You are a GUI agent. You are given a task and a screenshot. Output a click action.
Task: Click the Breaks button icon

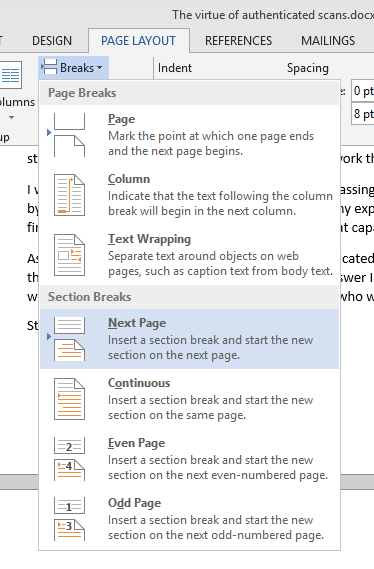[x=50, y=67]
